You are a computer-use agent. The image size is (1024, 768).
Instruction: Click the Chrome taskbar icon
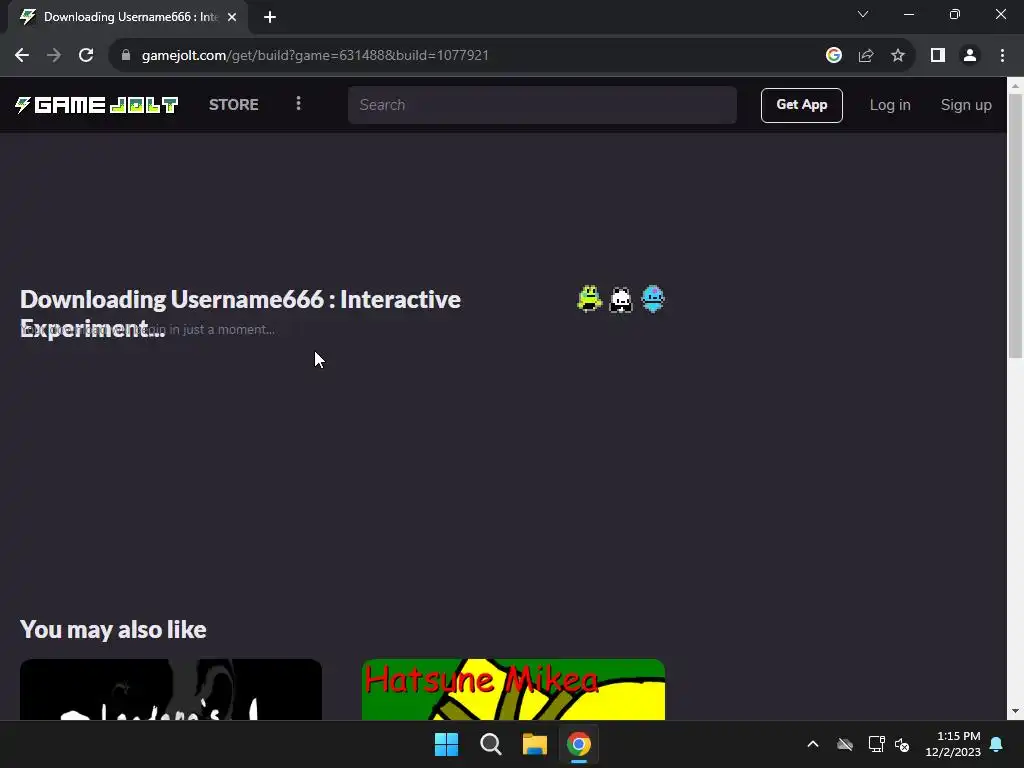tap(579, 744)
